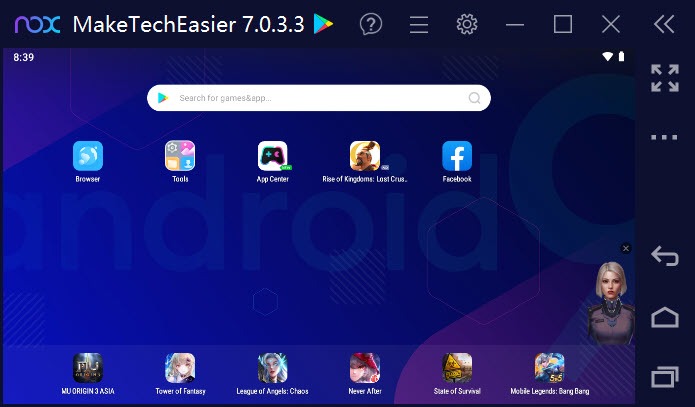This screenshot has height=407, width=695.
Task: Open the help chat bubble icon
Action: [x=371, y=24]
